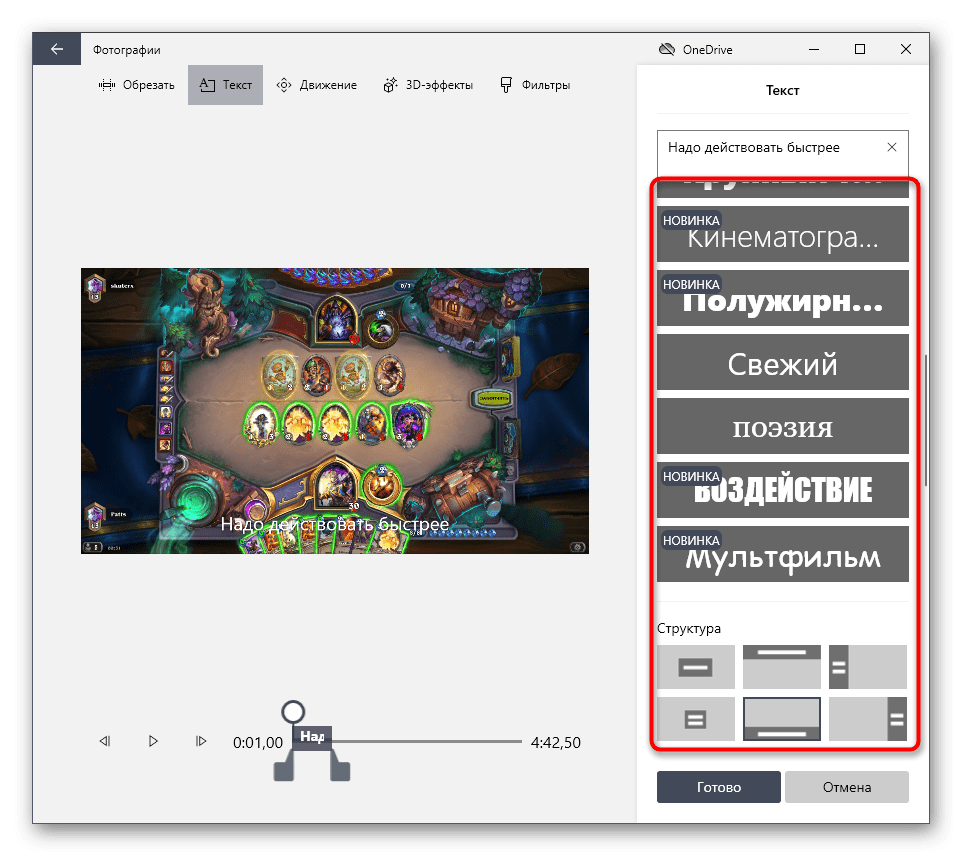Select the Текст tool tab
The width and height of the screenshot is (962, 856).
click(225, 85)
